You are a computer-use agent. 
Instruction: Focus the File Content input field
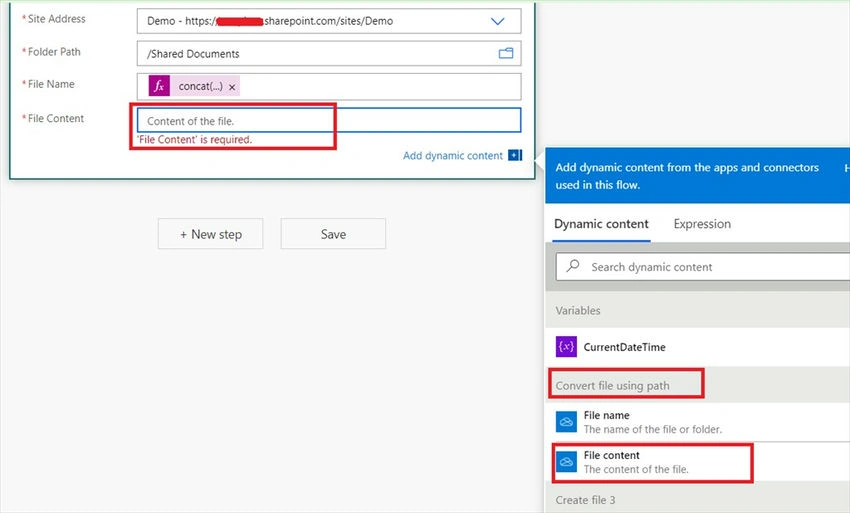(x=329, y=120)
